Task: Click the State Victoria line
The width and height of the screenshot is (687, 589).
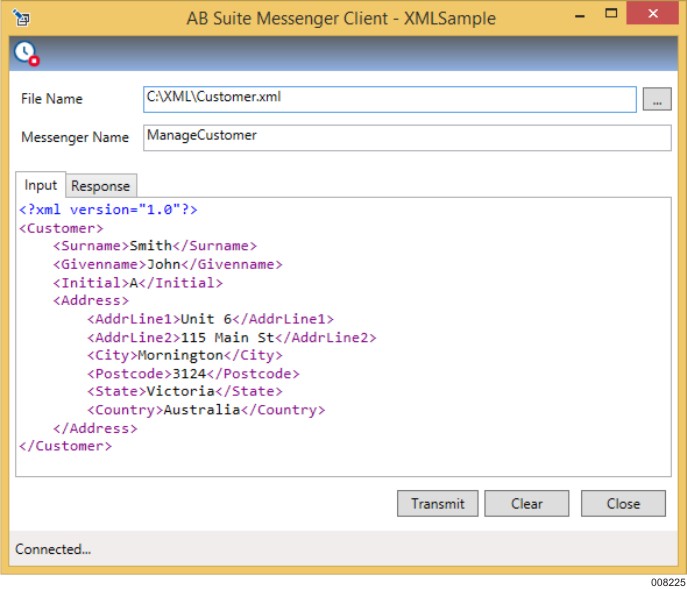Action: click(185, 391)
